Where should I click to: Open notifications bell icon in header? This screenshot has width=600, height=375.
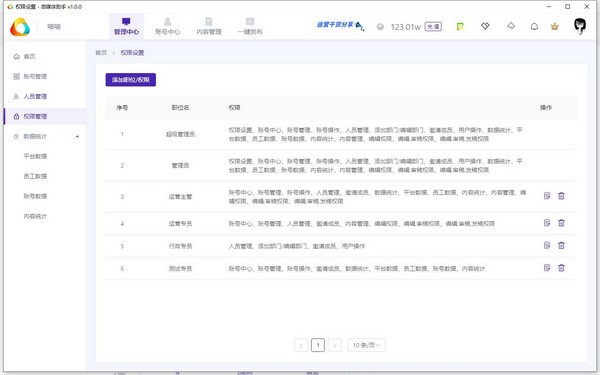534,26
